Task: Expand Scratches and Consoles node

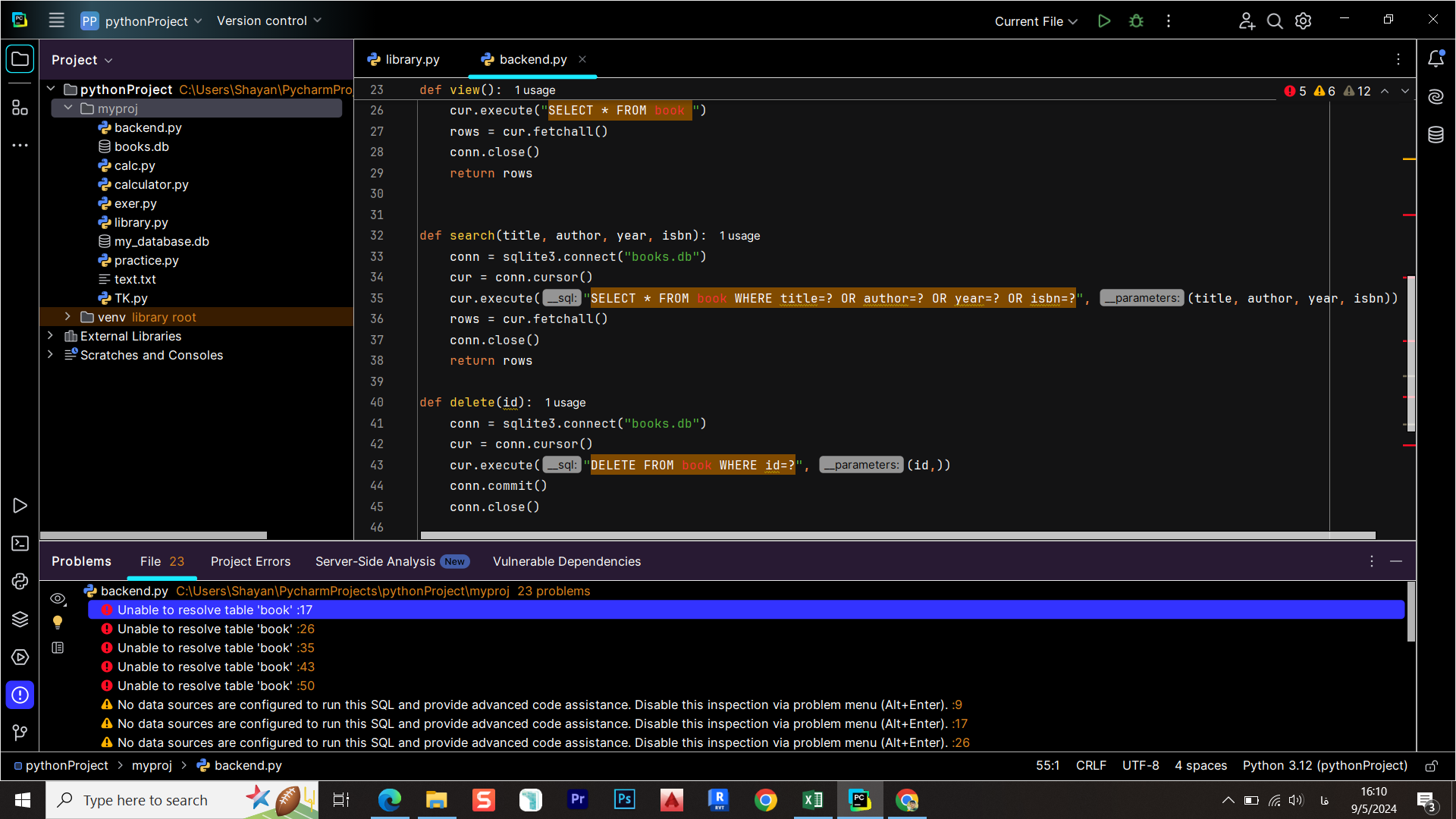Action: click(x=51, y=355)
